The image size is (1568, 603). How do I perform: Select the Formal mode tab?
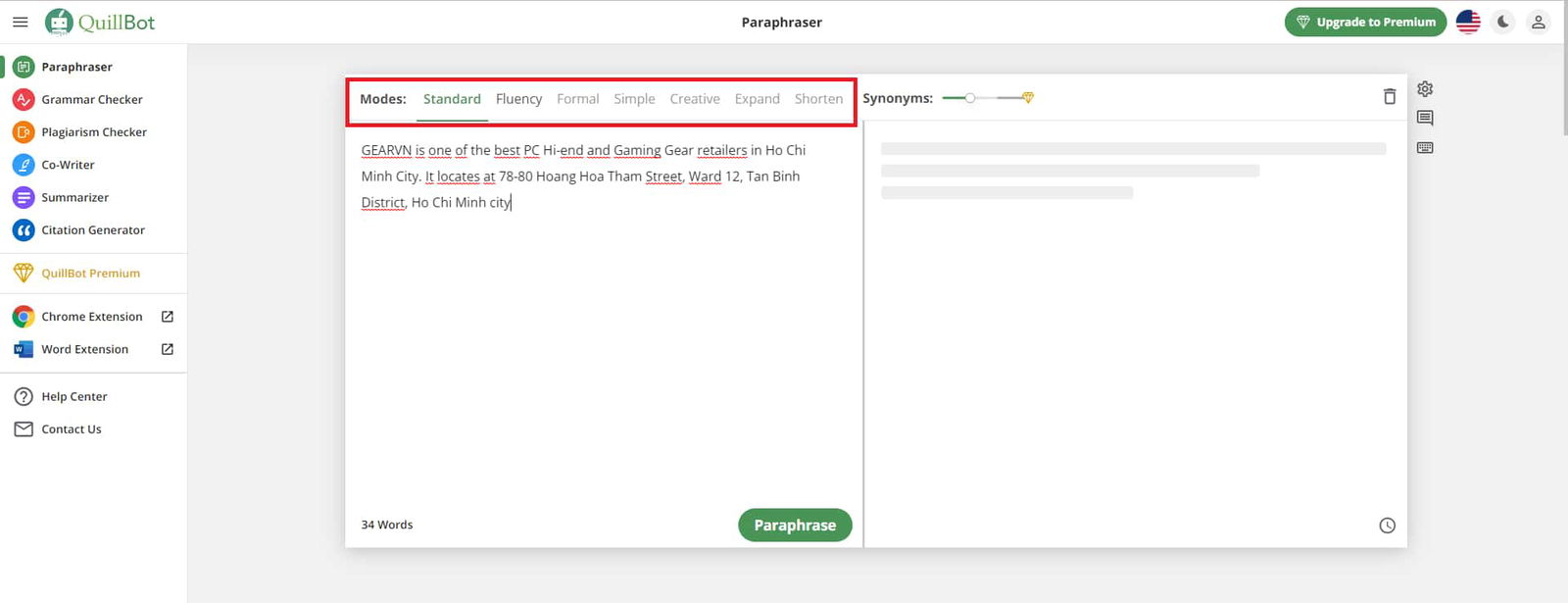[x=578, y=99]
